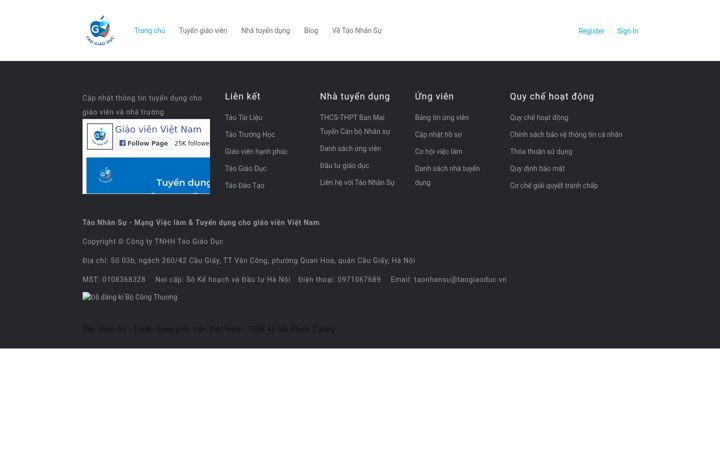Click the Register link
The width and height of the screenshot is (720, 450).
coord(591,31)
